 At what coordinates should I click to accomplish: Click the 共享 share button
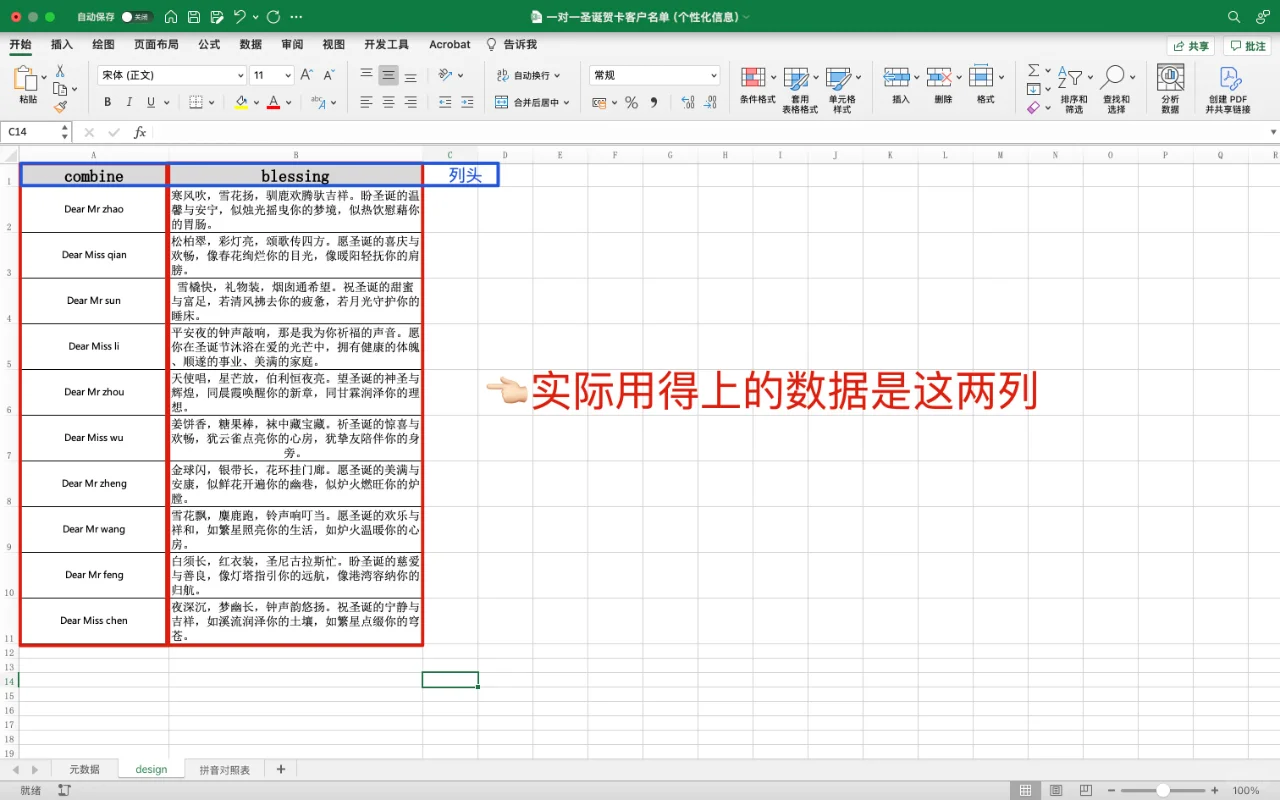pos(1191,45)
